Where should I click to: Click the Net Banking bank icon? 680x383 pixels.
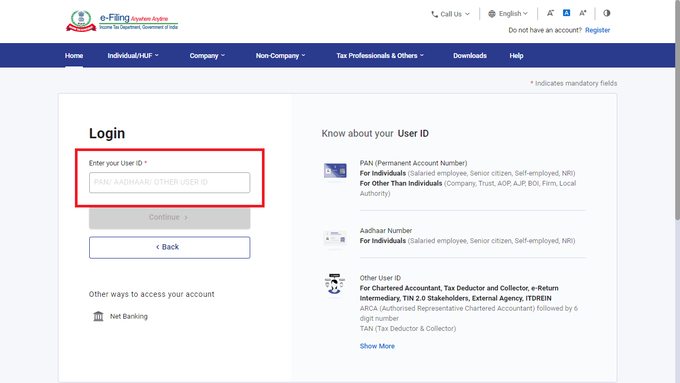pyautogui.click(x=98, y=316)
